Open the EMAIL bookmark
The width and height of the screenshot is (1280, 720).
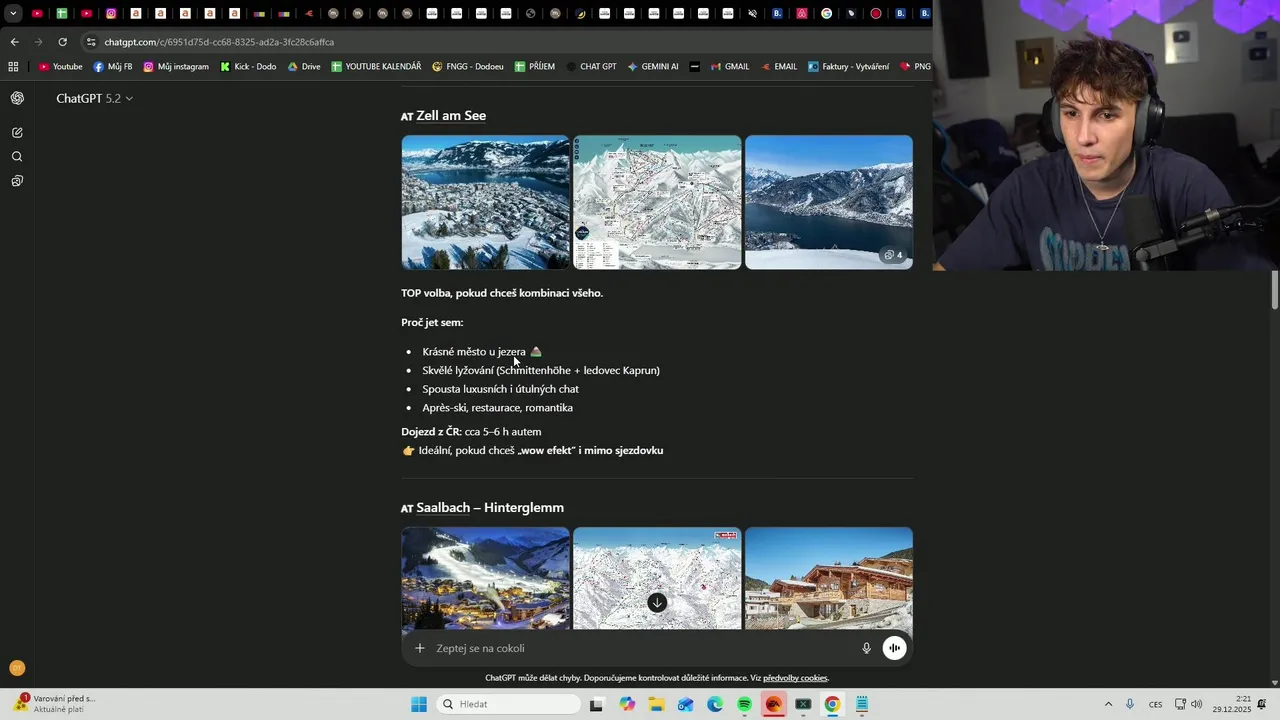coord(779,66)
